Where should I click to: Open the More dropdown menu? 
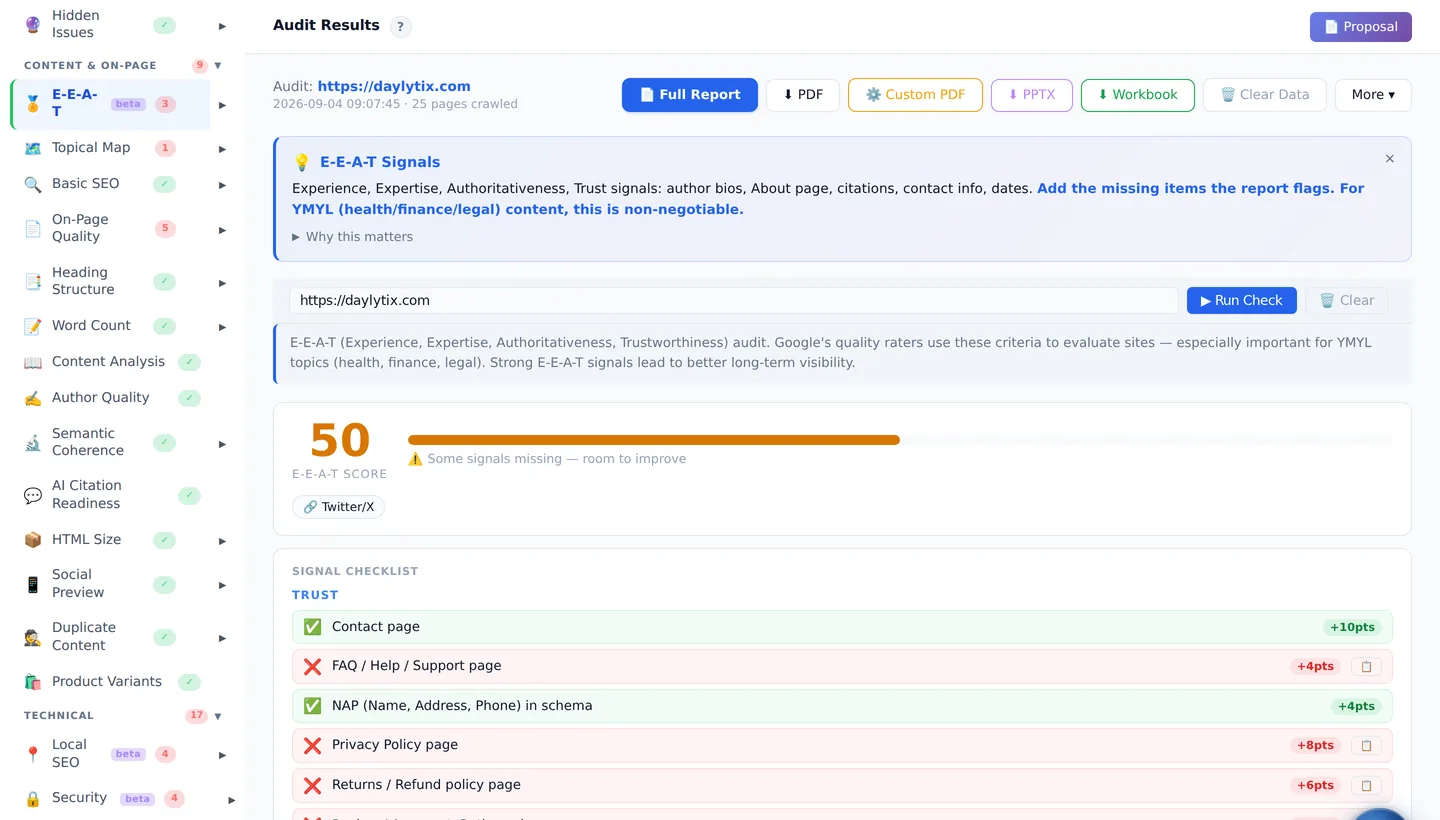tap(1373, 95)
